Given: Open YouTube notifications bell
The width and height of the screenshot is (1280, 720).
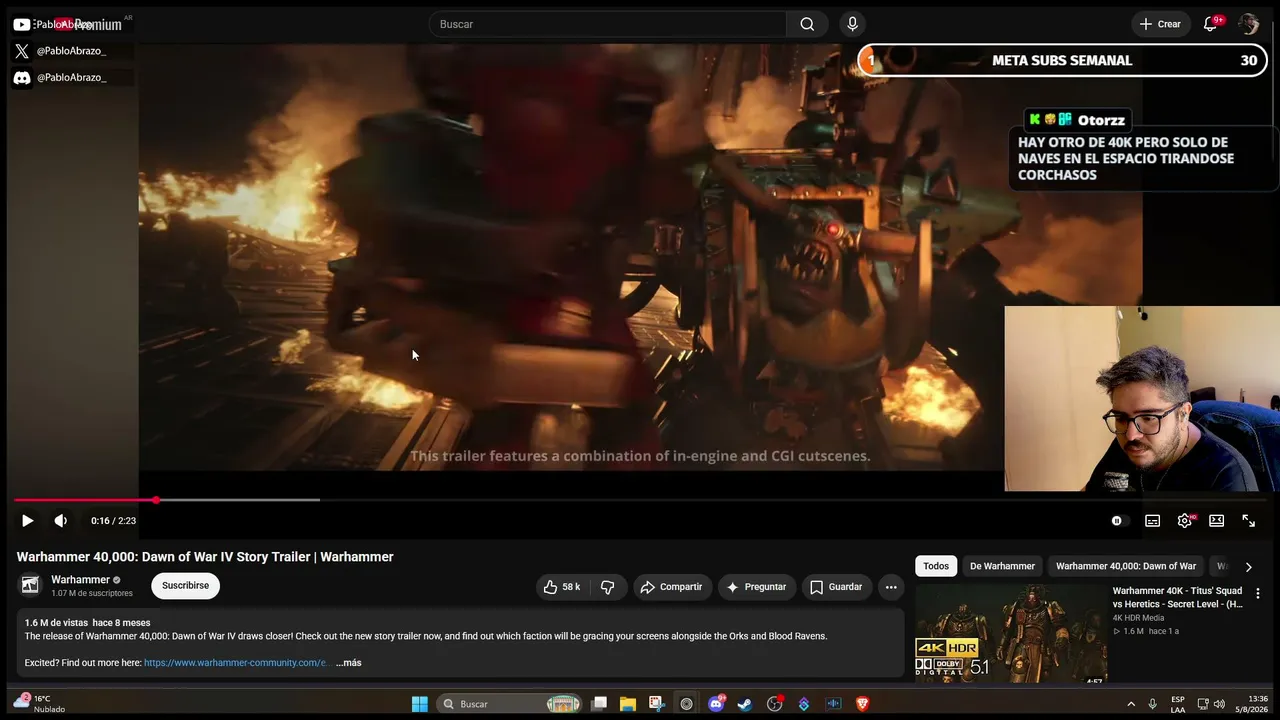Looking at the screenshot, I should [1210, 24].
